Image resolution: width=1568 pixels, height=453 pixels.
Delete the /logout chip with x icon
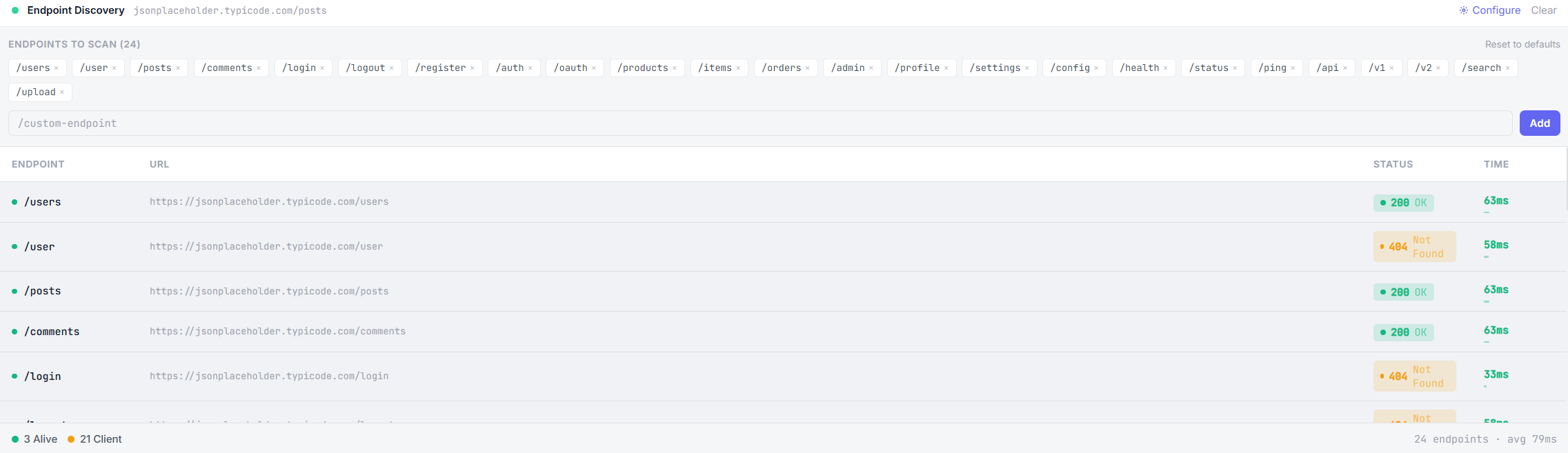pos(392,68)
